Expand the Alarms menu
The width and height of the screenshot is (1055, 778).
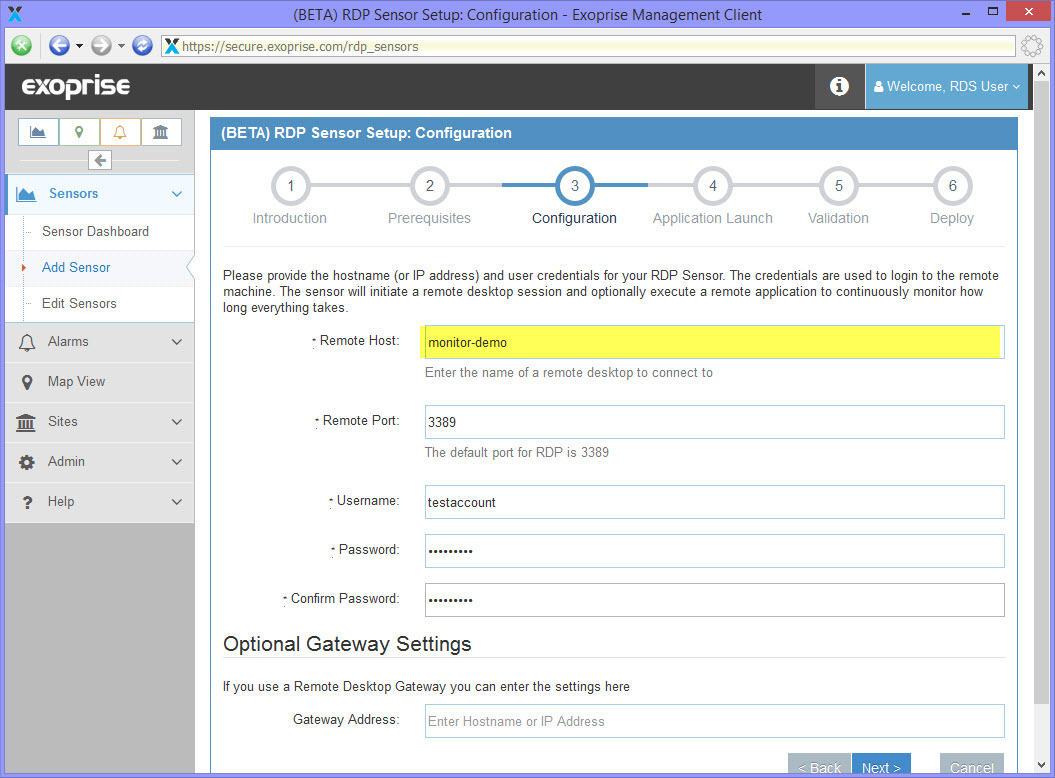100,342
